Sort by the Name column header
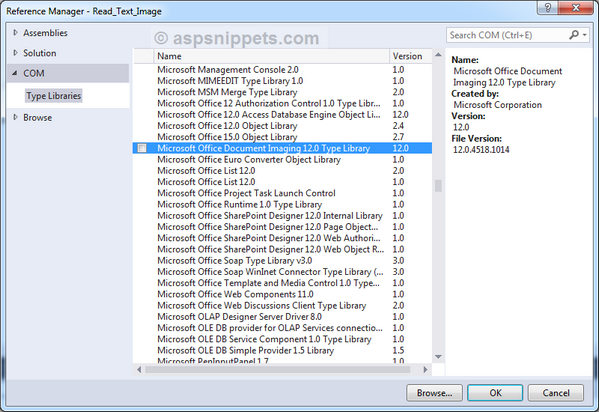Viewport: 599px width, 412px height. coord(271,56)
